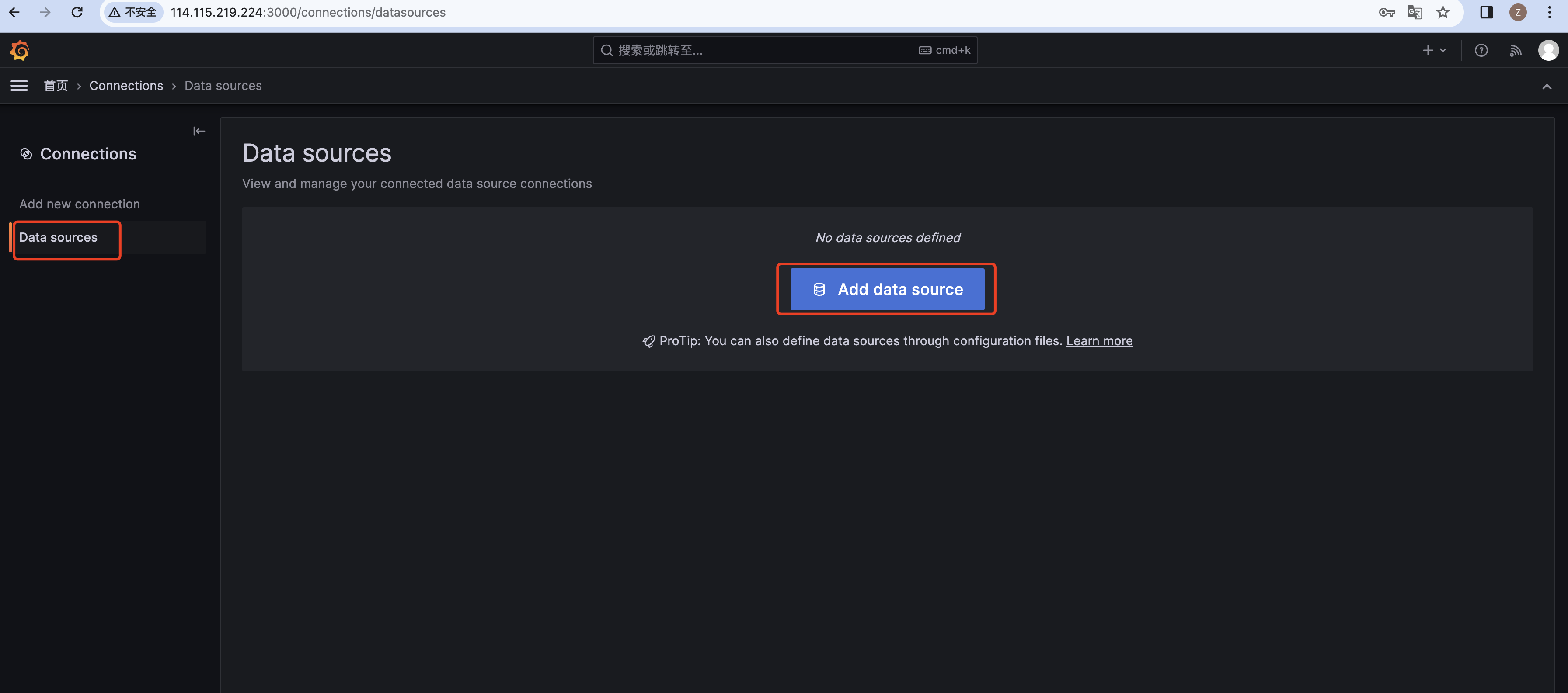The width and height of the screenshot is (1568, 693).
Task: Click the Add data source button
Action: point(887,290)
